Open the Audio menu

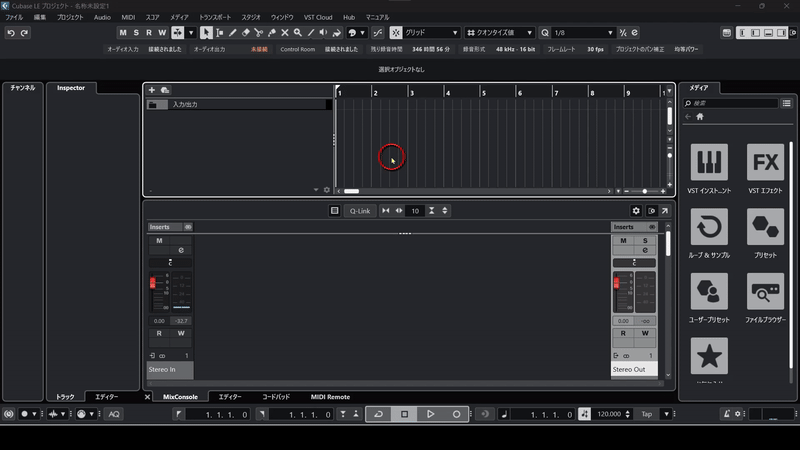coord(102,17)
